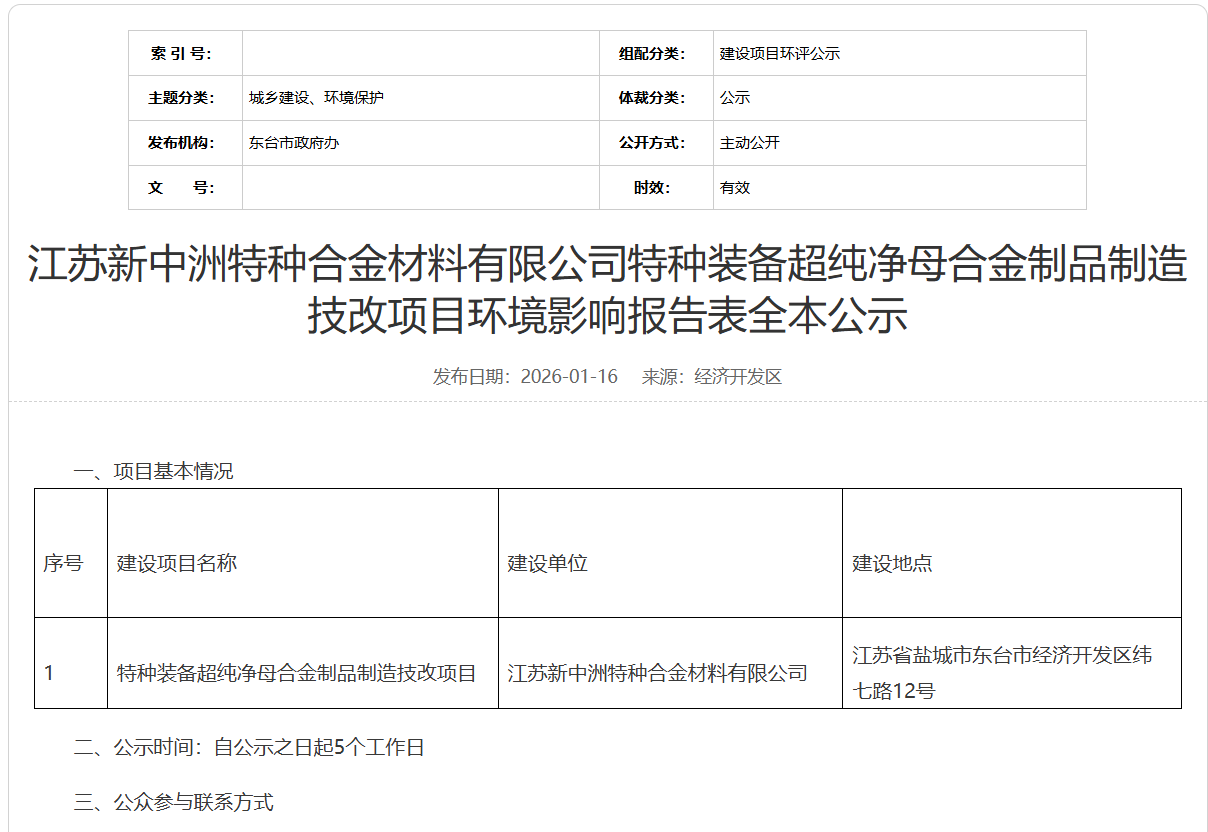The width and height of the screenshot is (1208, 832).
Task: Click the heading 一、项目基本情况
Action: [153, 471]
